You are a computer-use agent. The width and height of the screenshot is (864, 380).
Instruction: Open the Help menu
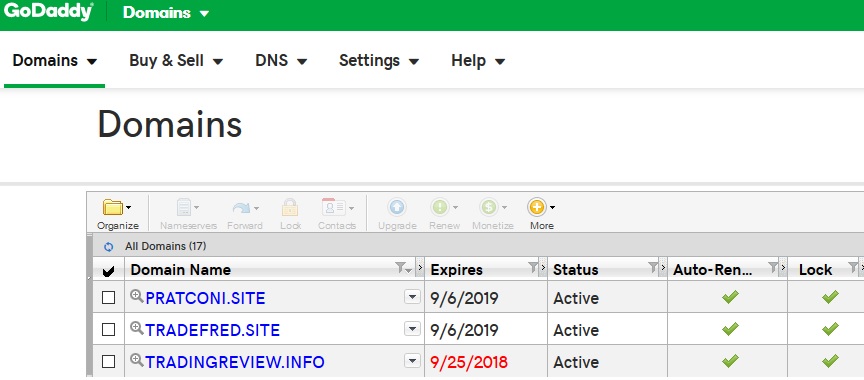pos(478,60)
